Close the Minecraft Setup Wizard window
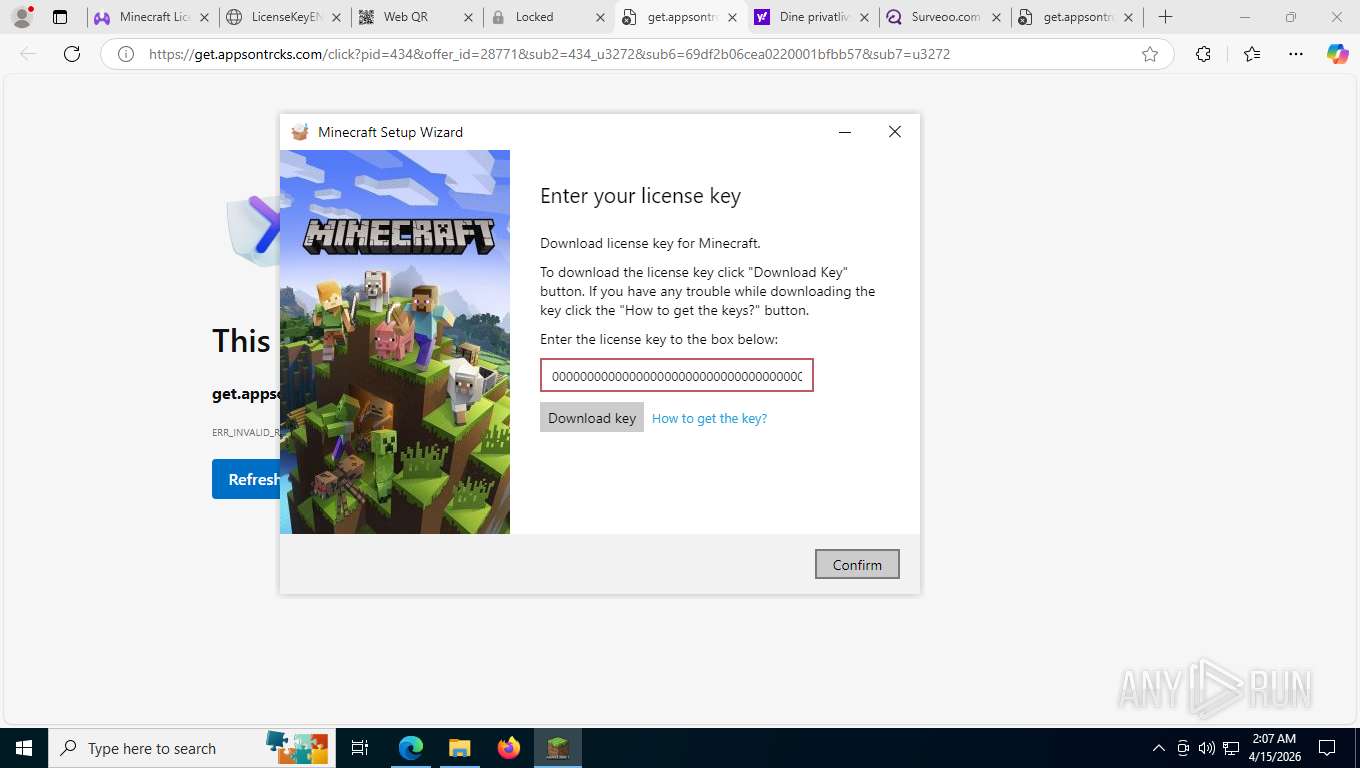The width and height of the screenshot is (1360, 768). [x=895, y=132]
